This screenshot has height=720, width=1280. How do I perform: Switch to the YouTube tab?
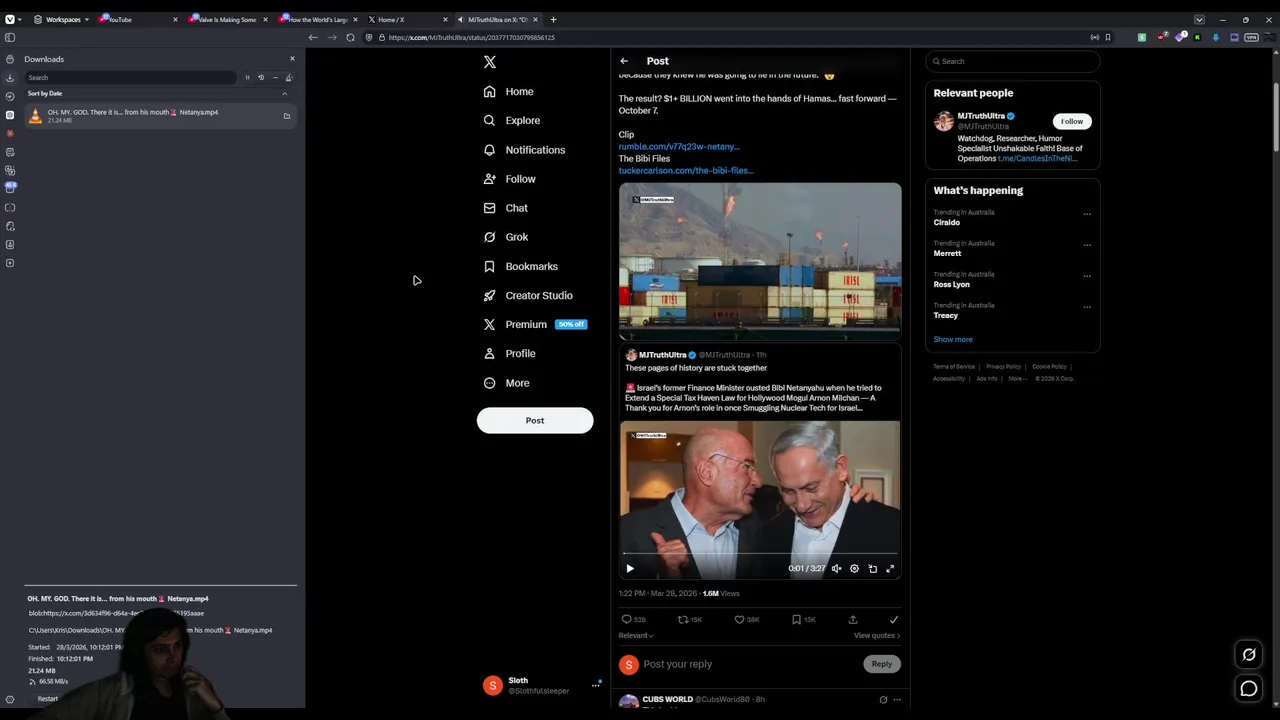pyautogui.click(x=137, y=19)
